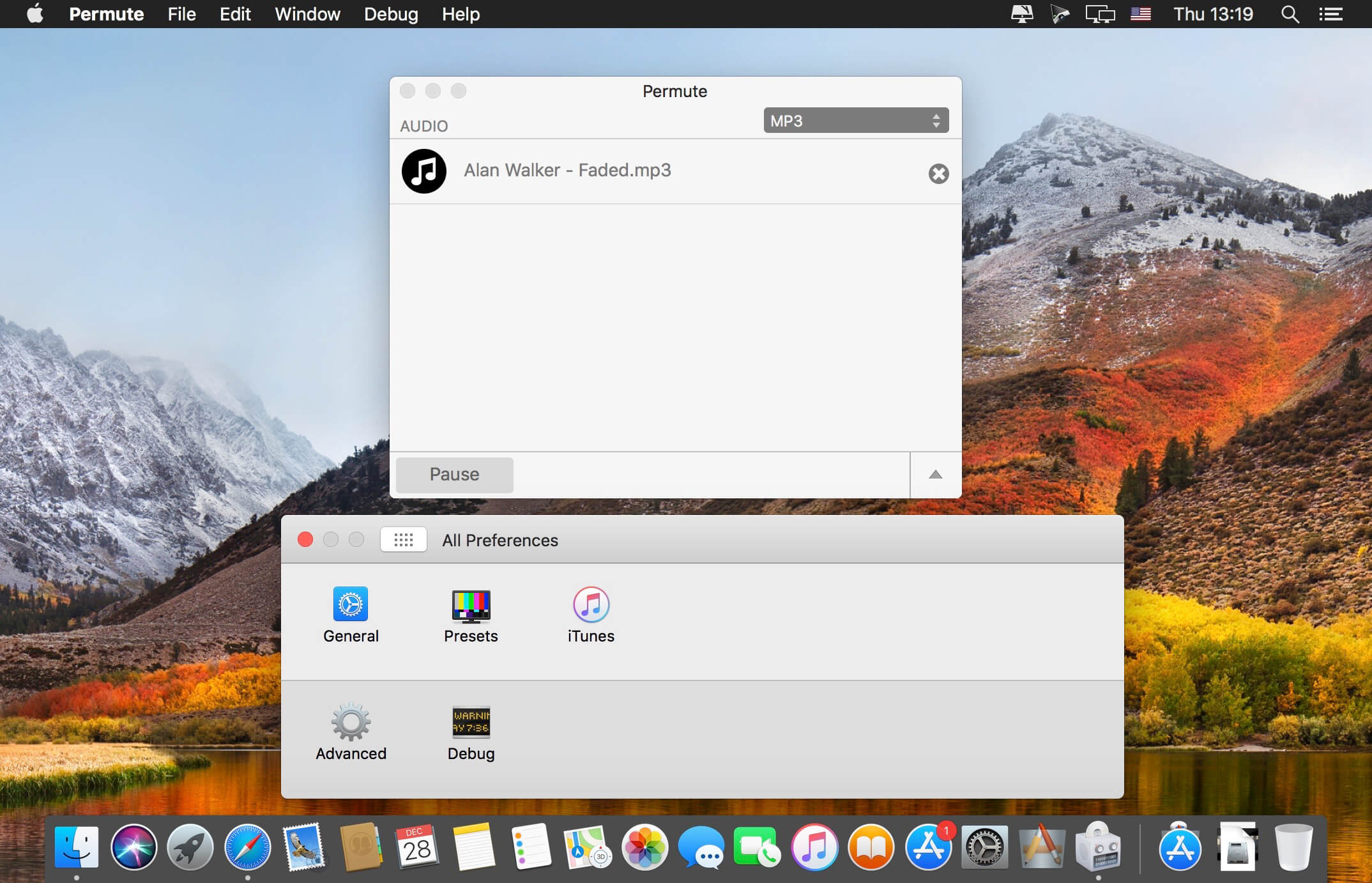Click the US flag input source icon
The image size is (1372, 883).
coord(1141,14)
